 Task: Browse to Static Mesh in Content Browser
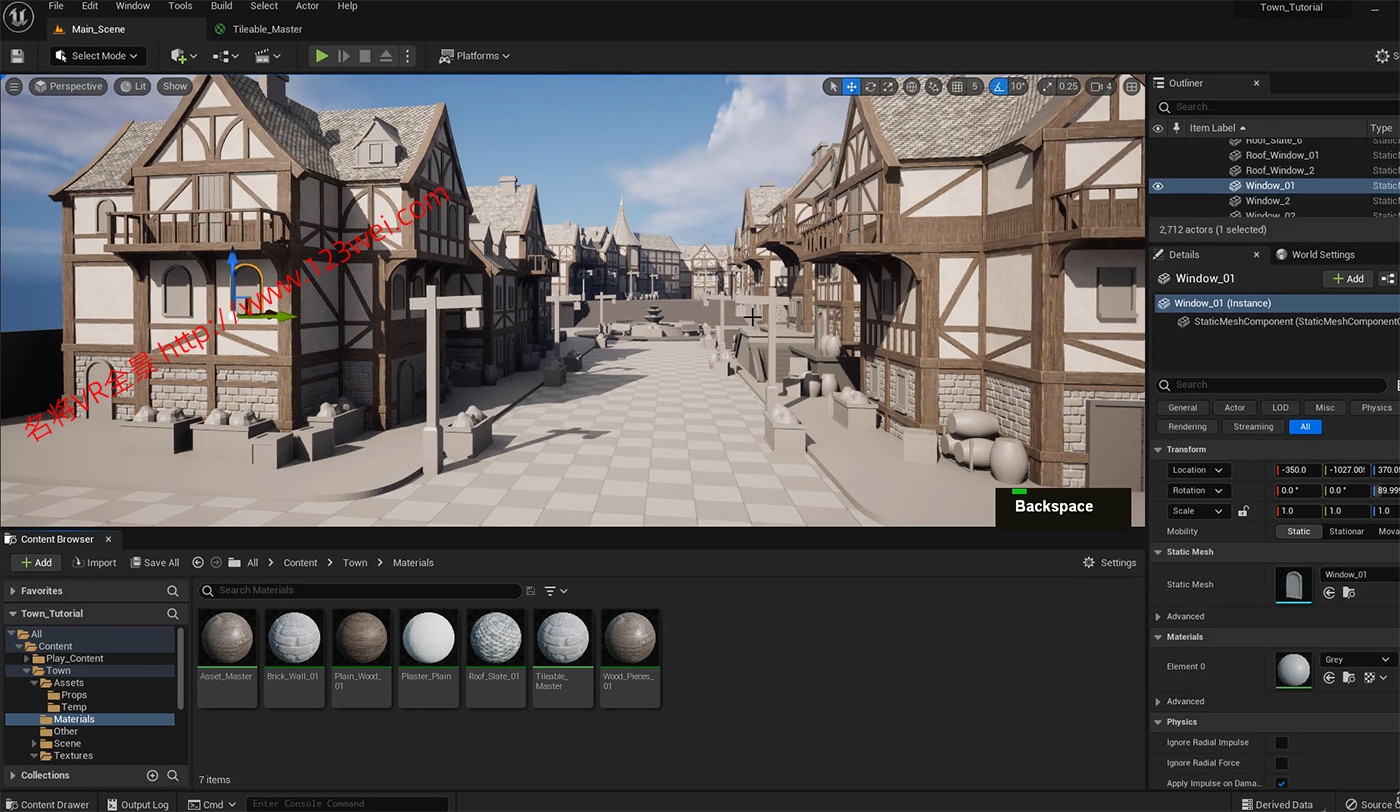pyautogui.click(x=1348, y=593)
